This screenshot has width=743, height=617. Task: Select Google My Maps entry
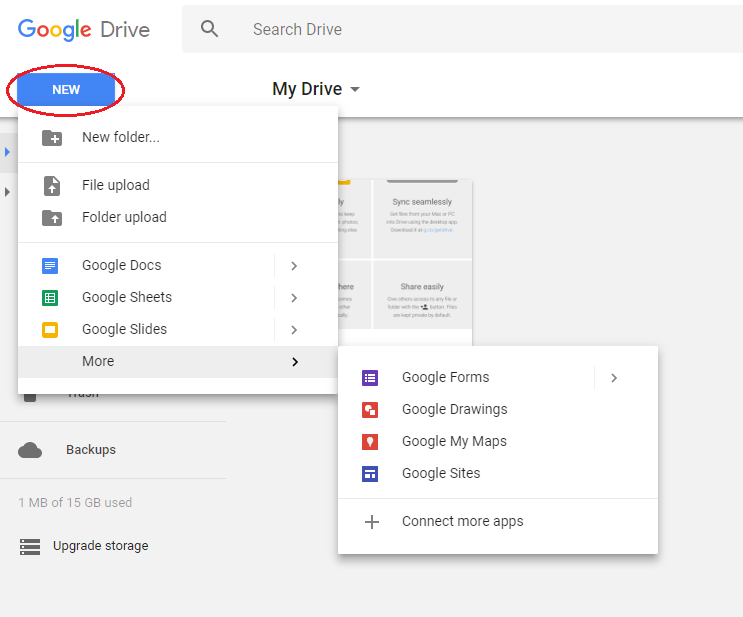pyautogui.click(x=498, y=441)
